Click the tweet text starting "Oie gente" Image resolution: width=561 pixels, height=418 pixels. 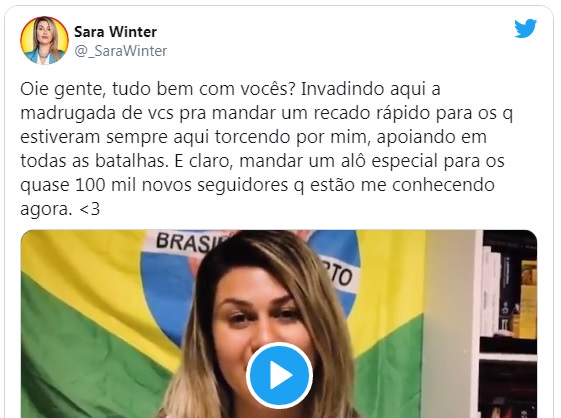click(267, 149)
